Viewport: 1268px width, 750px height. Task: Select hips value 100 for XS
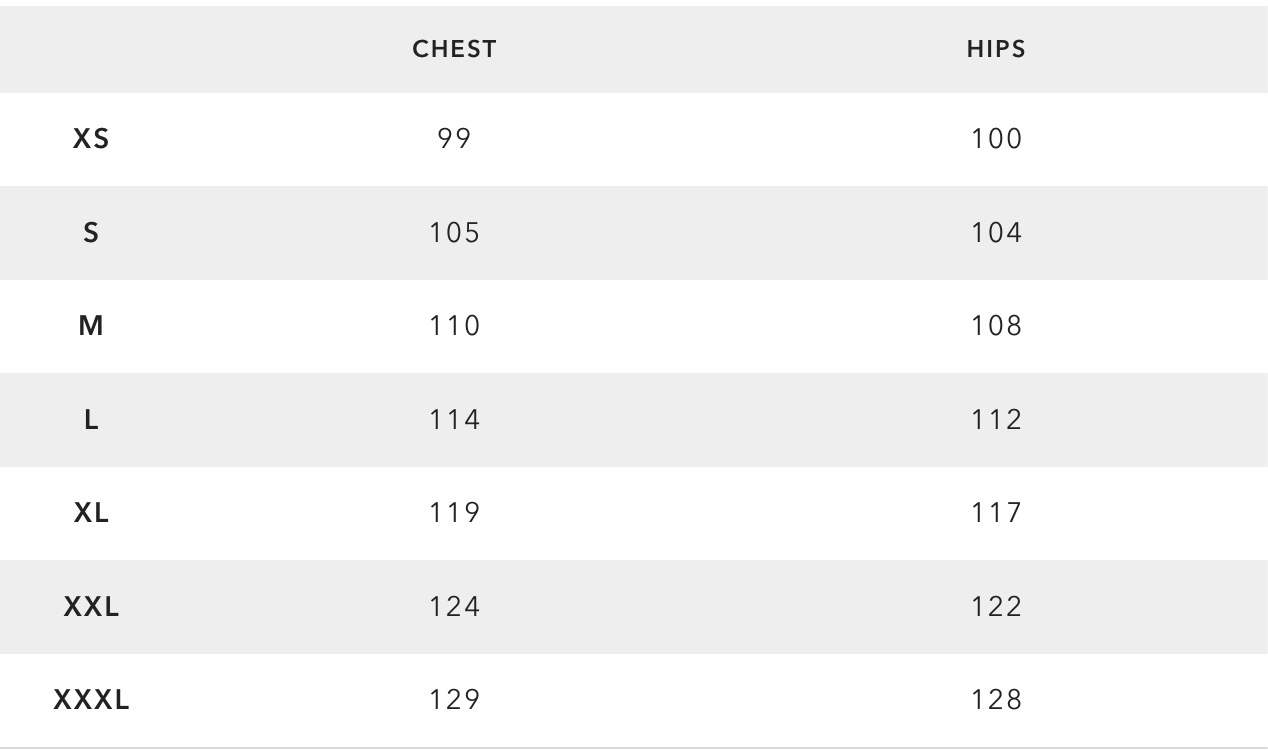(997, 139)
